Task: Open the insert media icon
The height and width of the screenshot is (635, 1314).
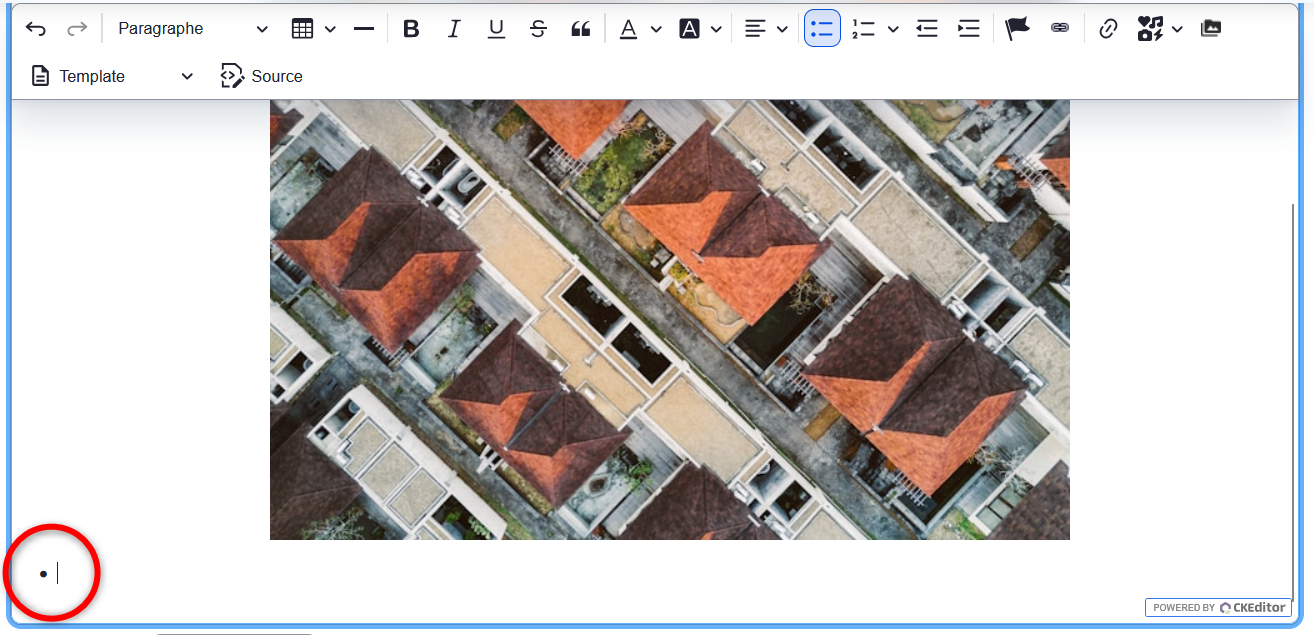Action: click(1150, 29)
